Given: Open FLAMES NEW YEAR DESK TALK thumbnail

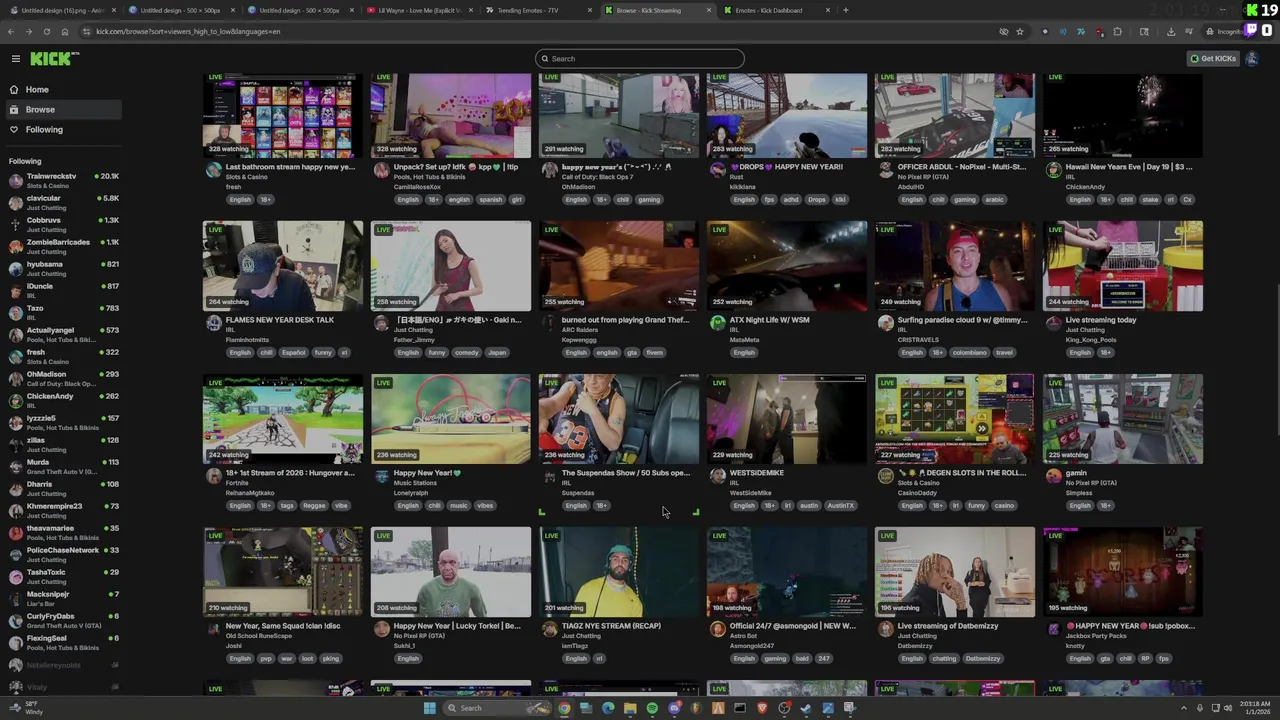Looking at the screenshot, I should point(283,266).
